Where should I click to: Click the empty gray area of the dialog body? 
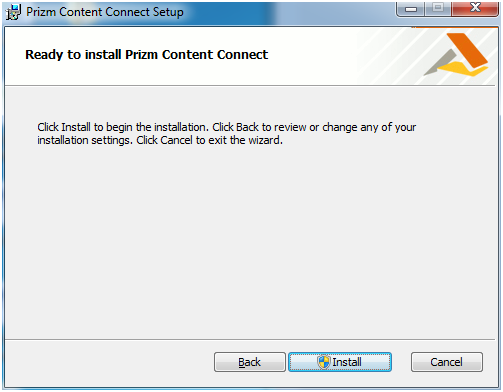[x=250, y=240]
